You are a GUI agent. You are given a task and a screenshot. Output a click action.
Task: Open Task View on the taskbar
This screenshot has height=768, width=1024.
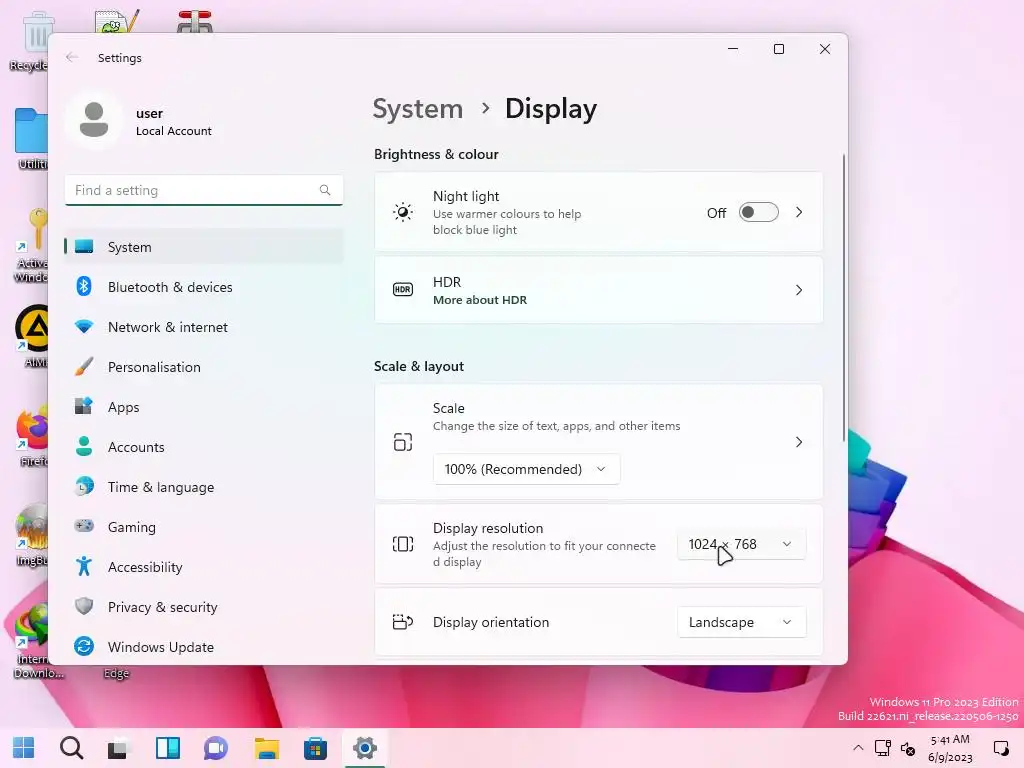pyautogui.click(x=119, y=748)
